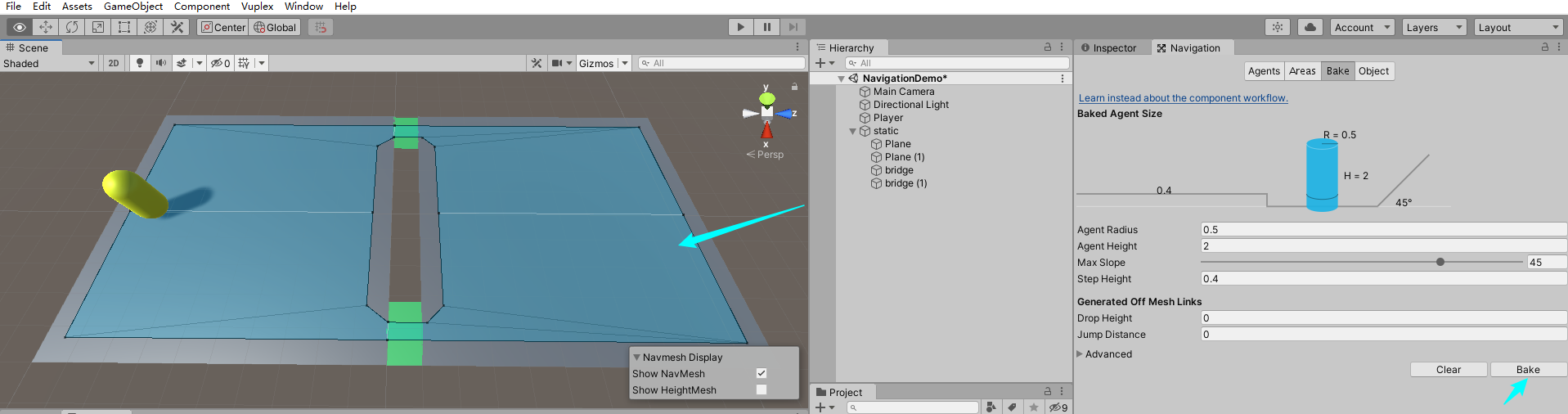The width and height of the screenshot is (1568, 414).
Task: Open the Shaded draw mode dropdown
Action: [49, 63]
